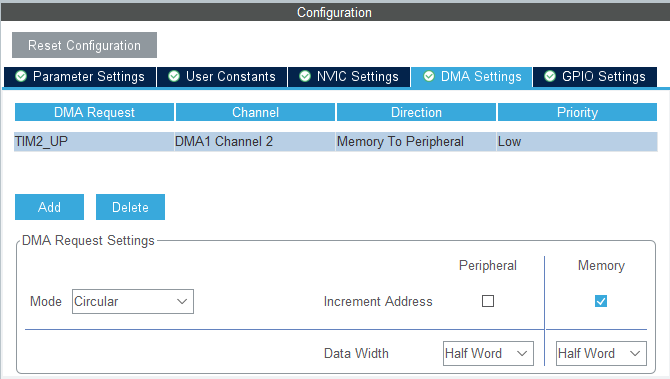Click the green check icon on User Constants
Viewport: 670px width, 379px height.
[x=174, y=76]
